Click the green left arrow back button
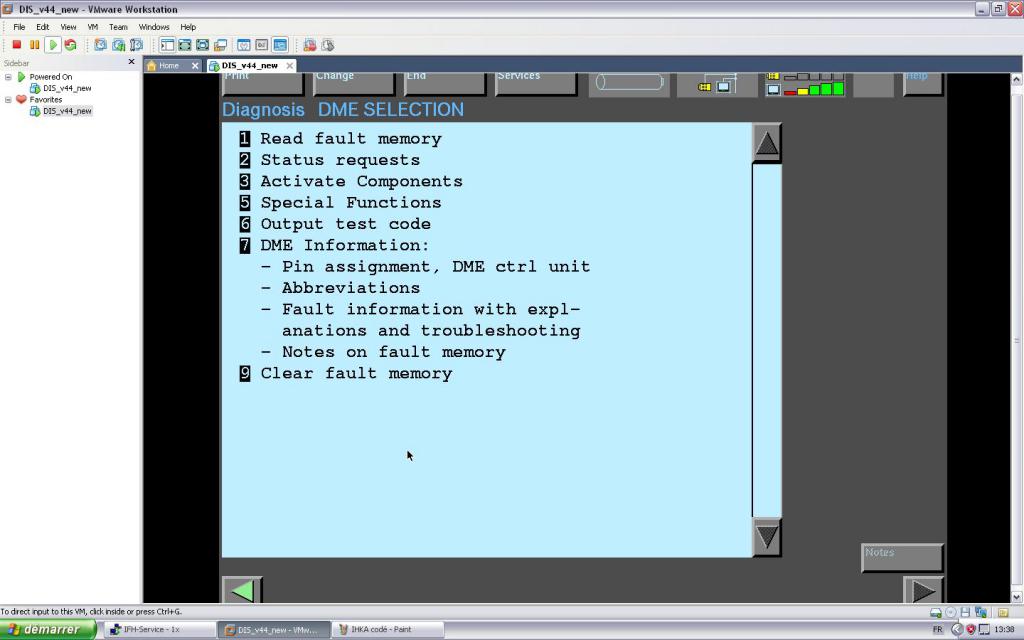The height and width of the screenshot is (640, 1024). pos(242,591)
